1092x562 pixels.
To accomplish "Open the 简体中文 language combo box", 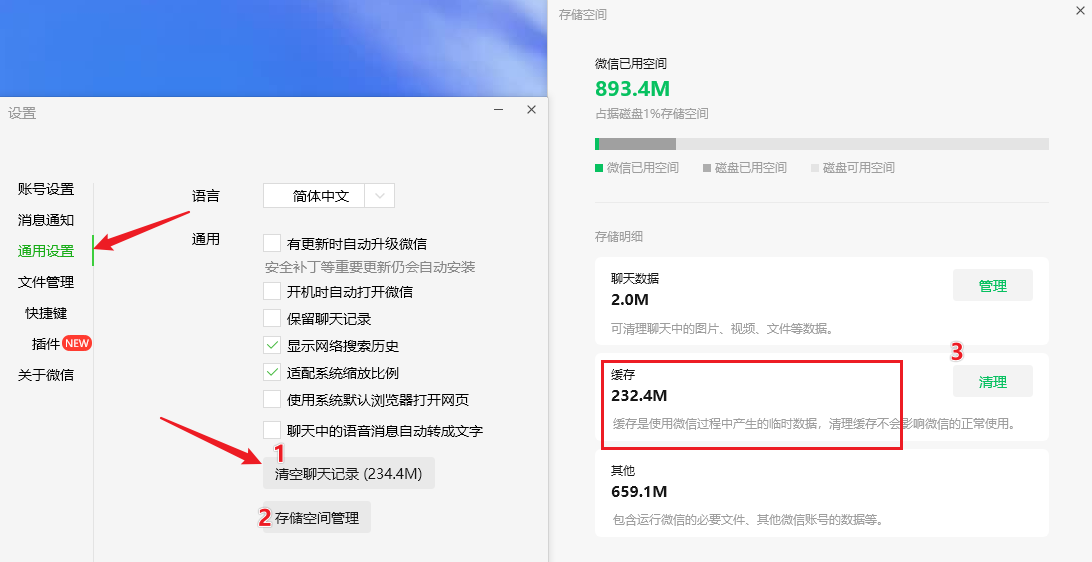I will click(x=329, y=196).
